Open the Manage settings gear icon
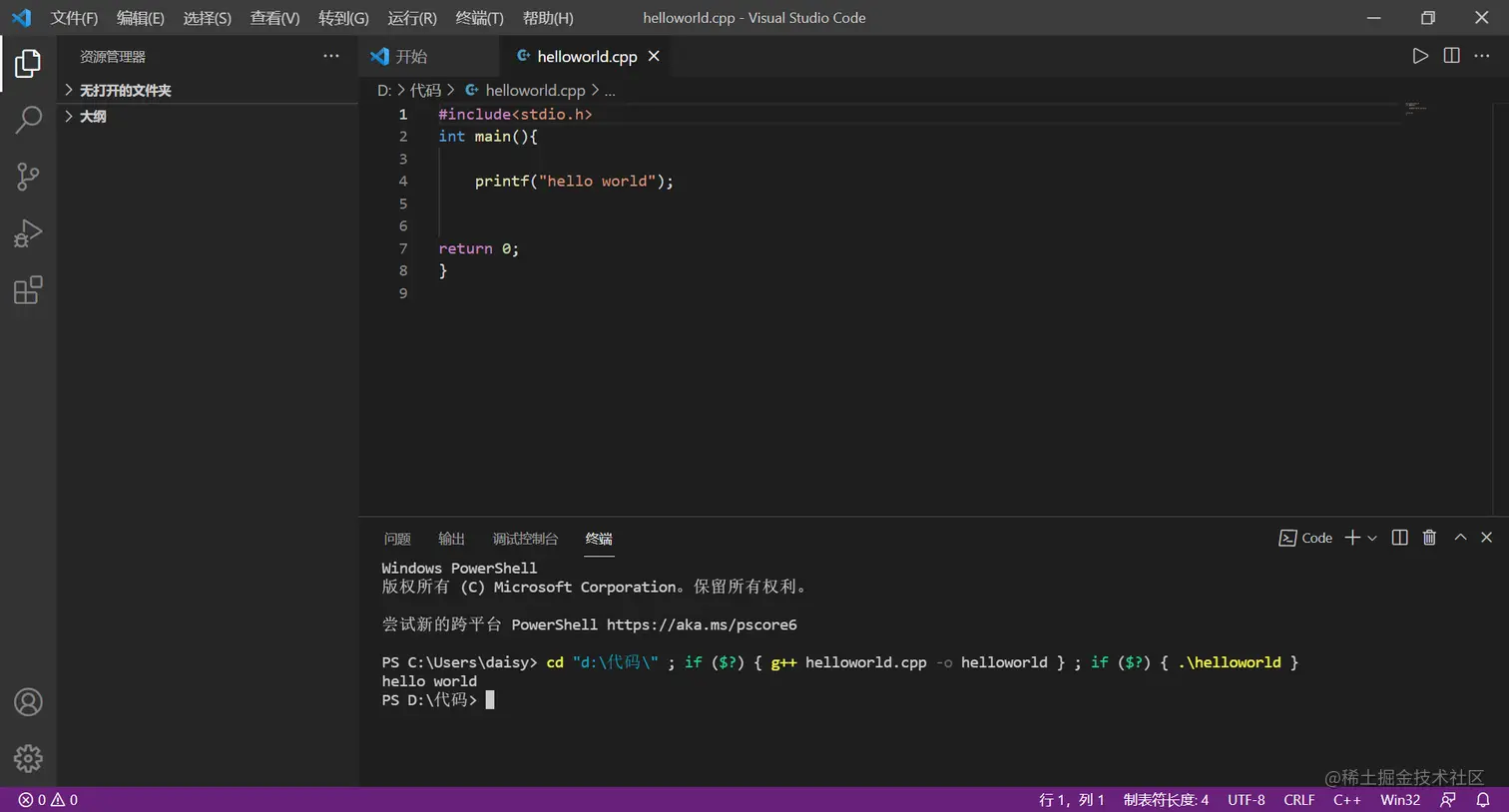 coord(28,758)
